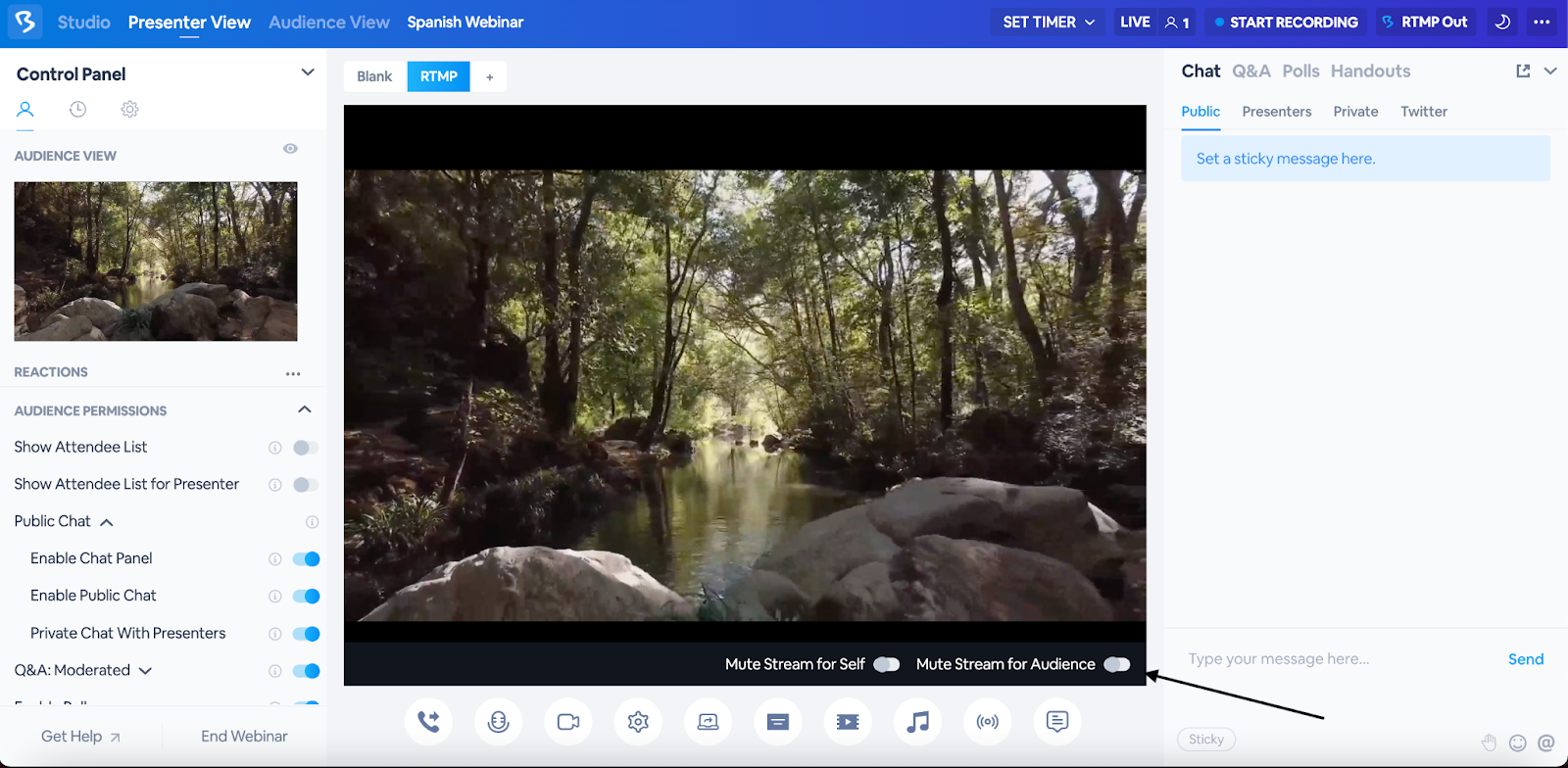Click Send in chat
1568x768 pixels.
pyautogui.click(x=1526, y=659)
